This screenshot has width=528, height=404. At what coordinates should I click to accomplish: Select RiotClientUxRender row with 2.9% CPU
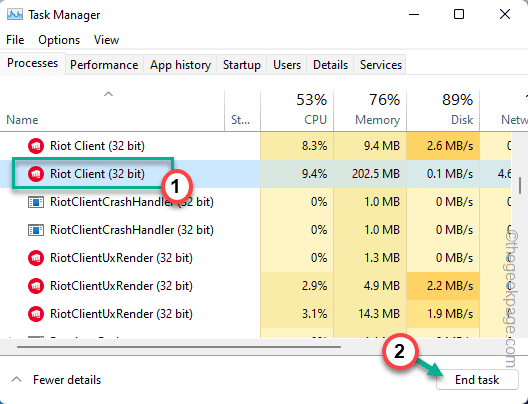[x=256, y=286]
